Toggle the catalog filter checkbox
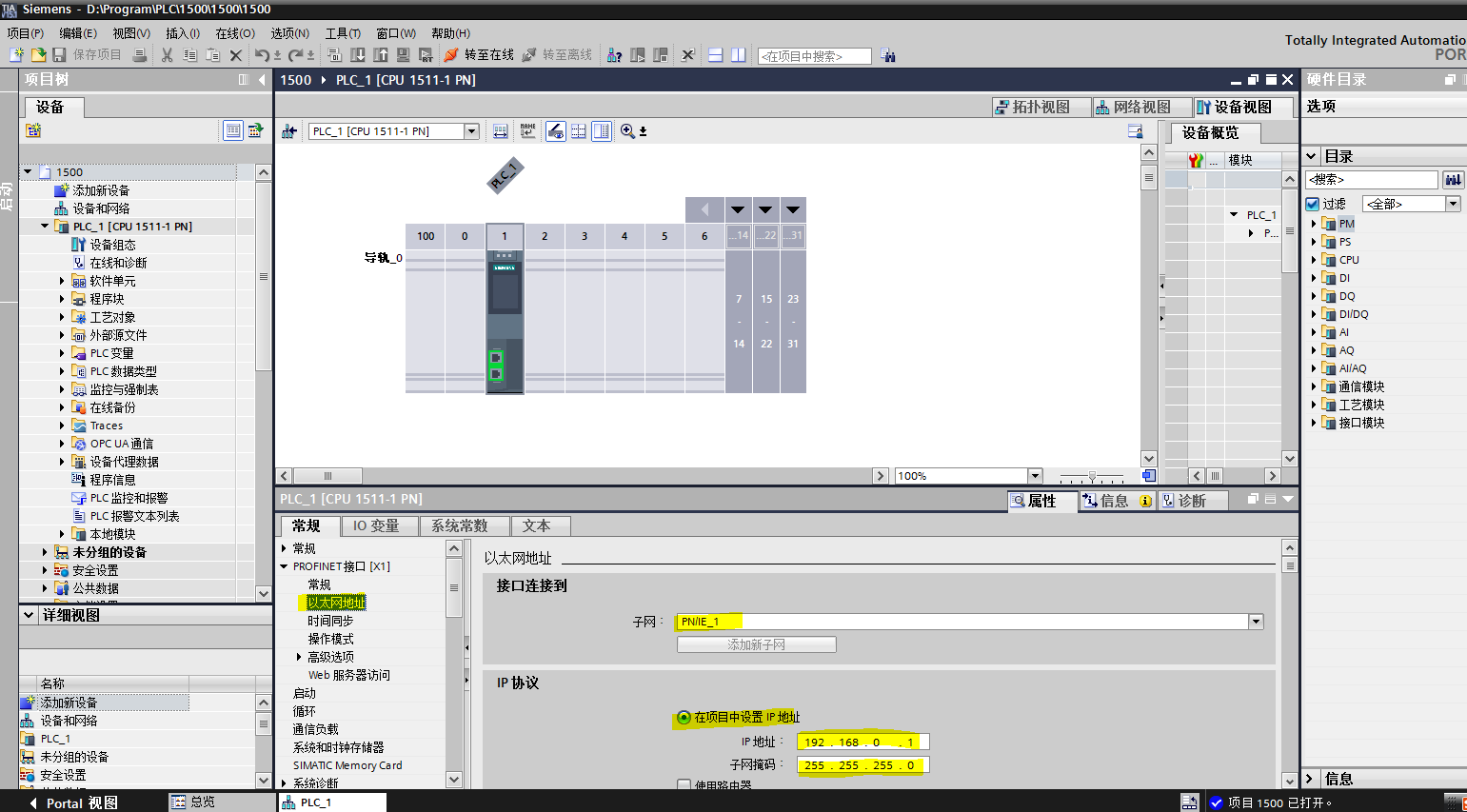This screenshot has height=812, width=1467. [x=1313, y=204]
